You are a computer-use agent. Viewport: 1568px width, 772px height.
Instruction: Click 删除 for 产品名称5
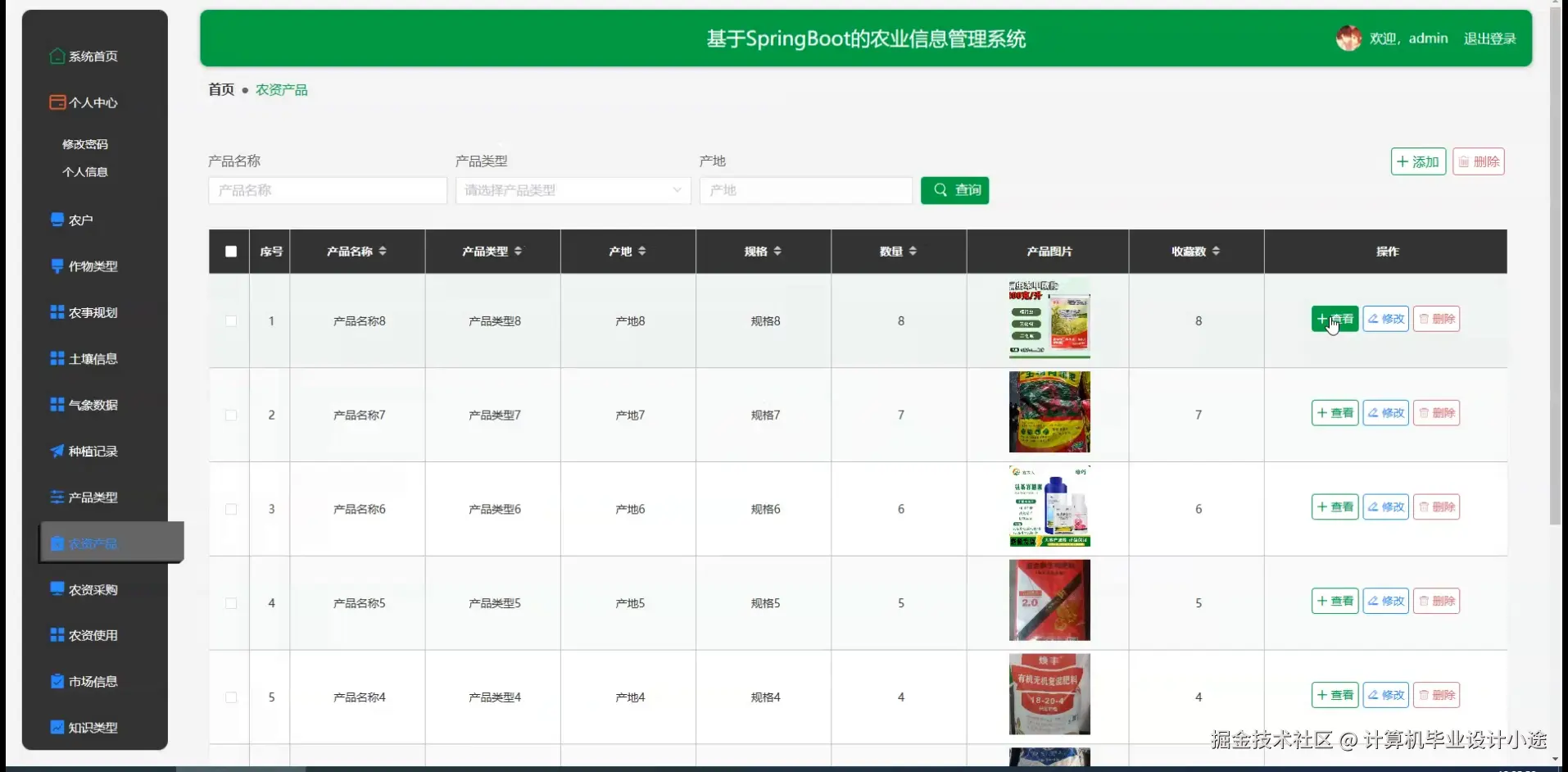click(x=1436, y=601)
